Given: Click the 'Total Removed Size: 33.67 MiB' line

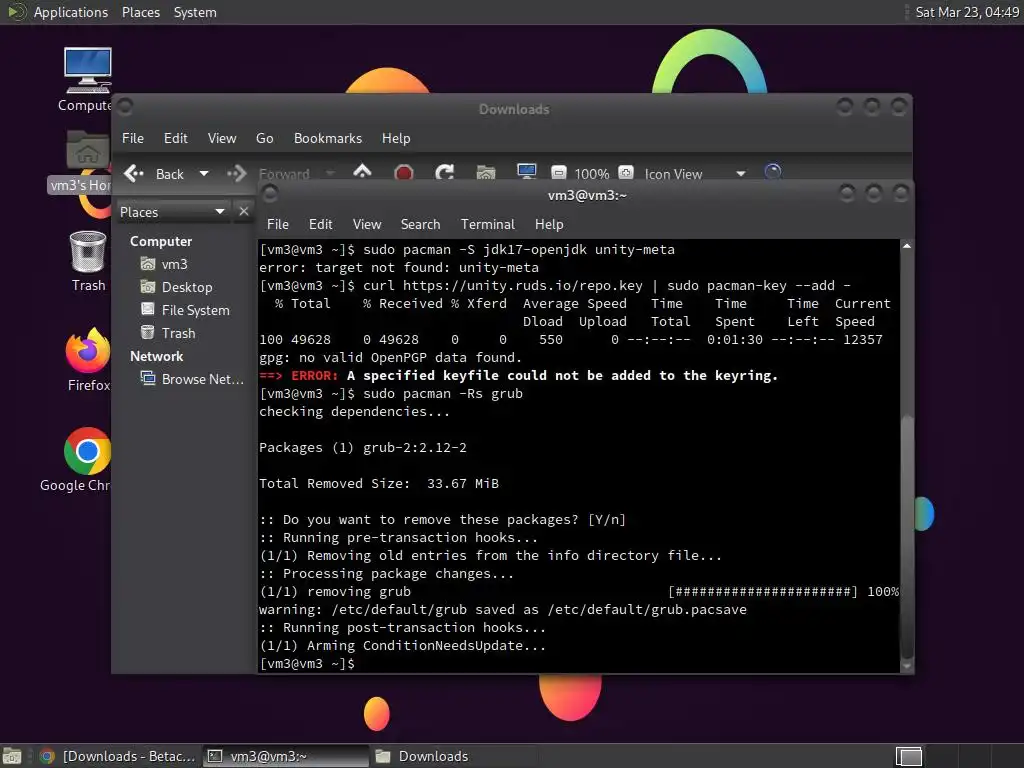Looking at the screenshot, I should [379, 483].
